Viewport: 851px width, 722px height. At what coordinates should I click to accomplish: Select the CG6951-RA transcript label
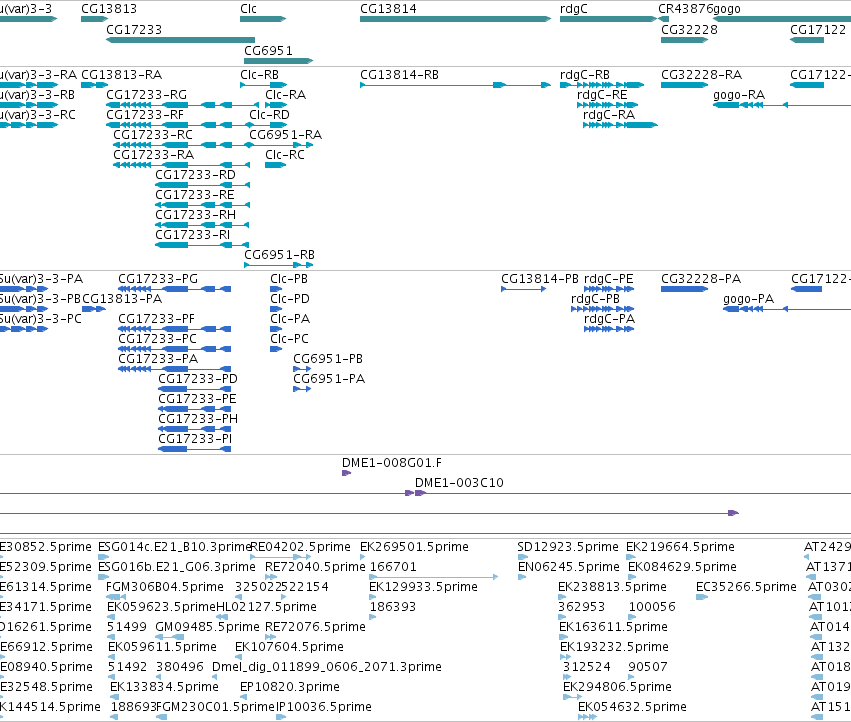tap(285, 135)
